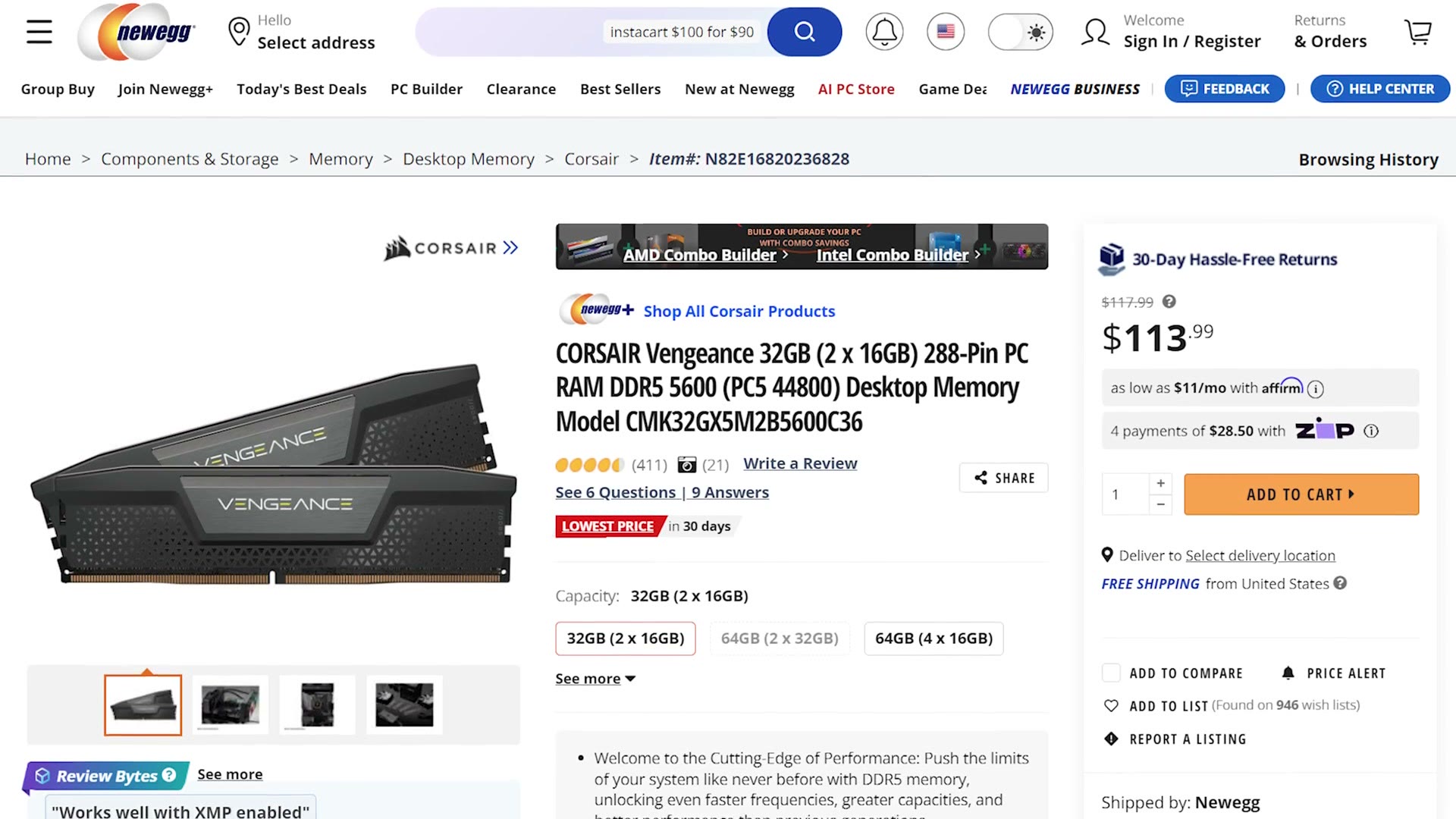
Task: Open AI PC Store
Action: coord(856,89)
